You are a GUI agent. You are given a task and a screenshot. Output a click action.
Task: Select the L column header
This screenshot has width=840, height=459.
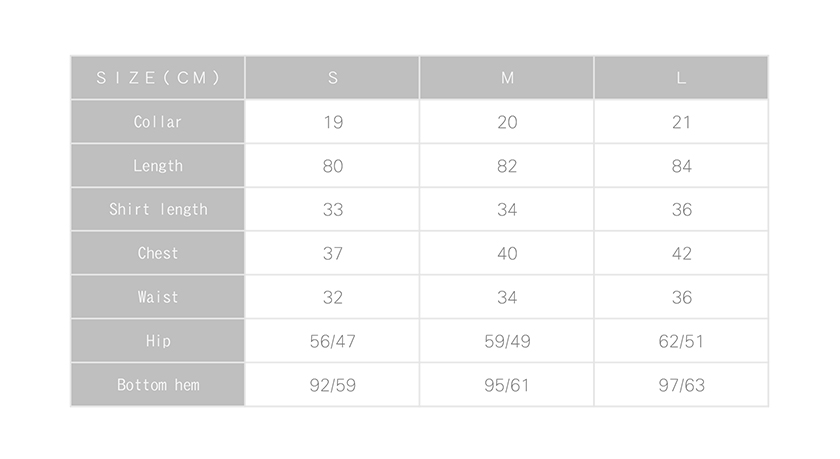click(681, 78)
